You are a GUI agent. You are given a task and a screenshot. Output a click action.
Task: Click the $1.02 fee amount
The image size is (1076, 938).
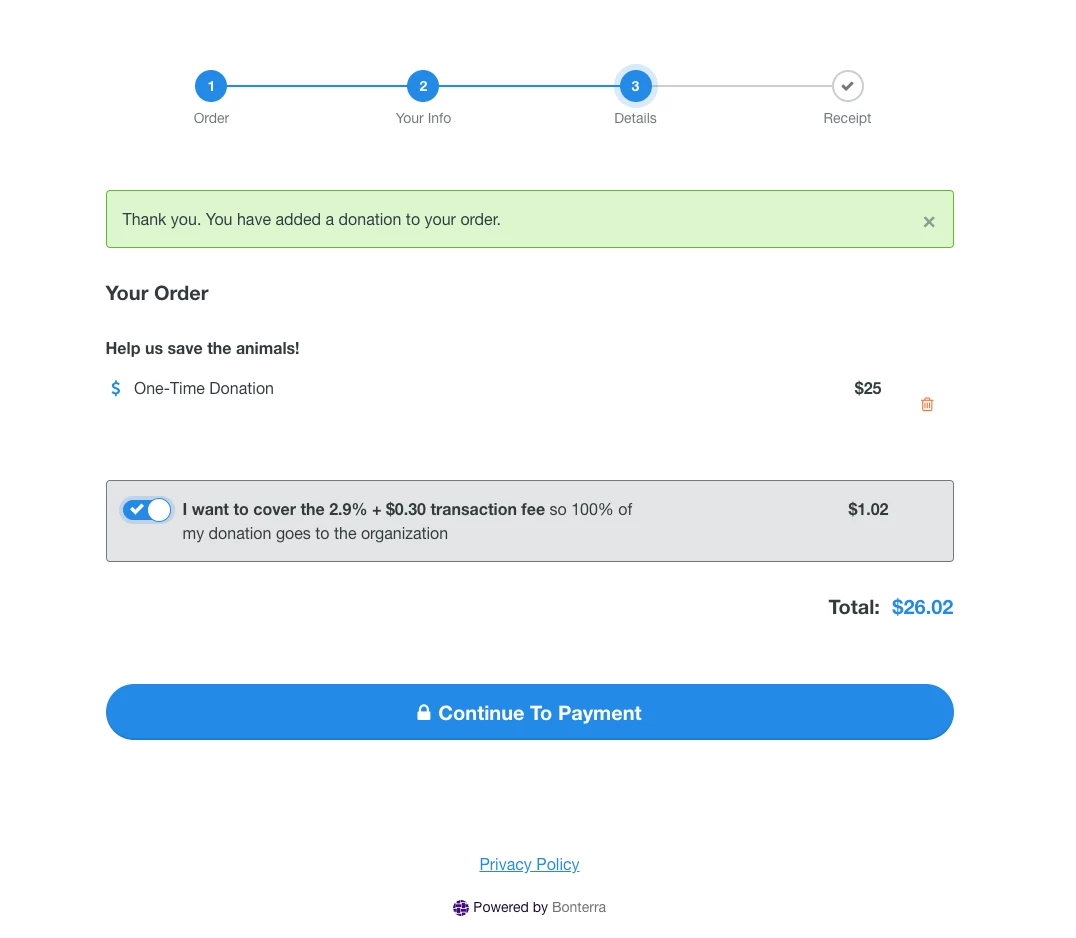[x=868, y=509]
